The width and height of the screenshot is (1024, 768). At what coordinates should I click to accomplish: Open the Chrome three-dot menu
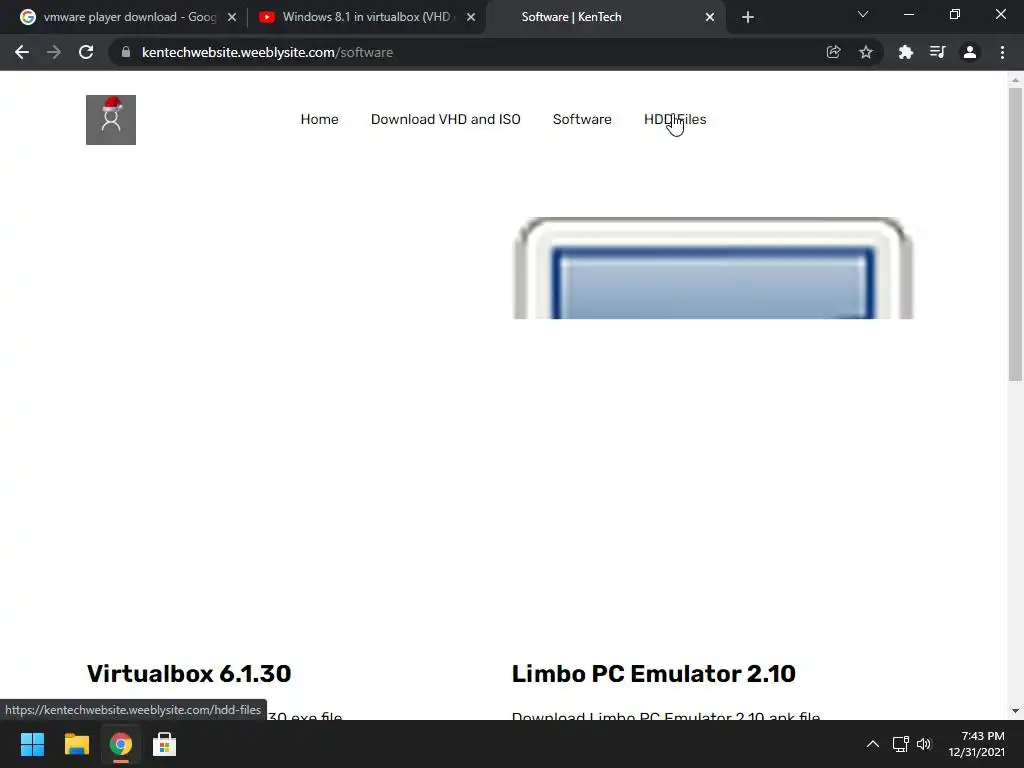point(1002,52)
